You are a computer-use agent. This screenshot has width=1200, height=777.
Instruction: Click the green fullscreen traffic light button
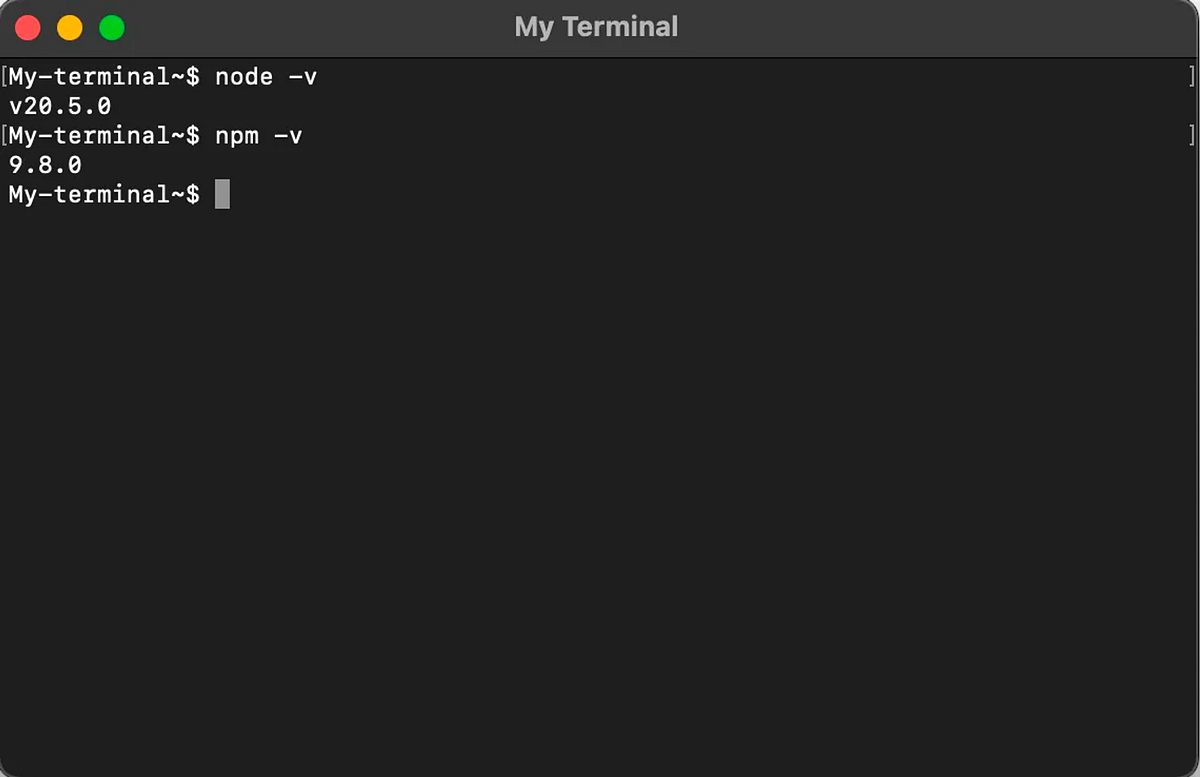[x=112, y=27]
